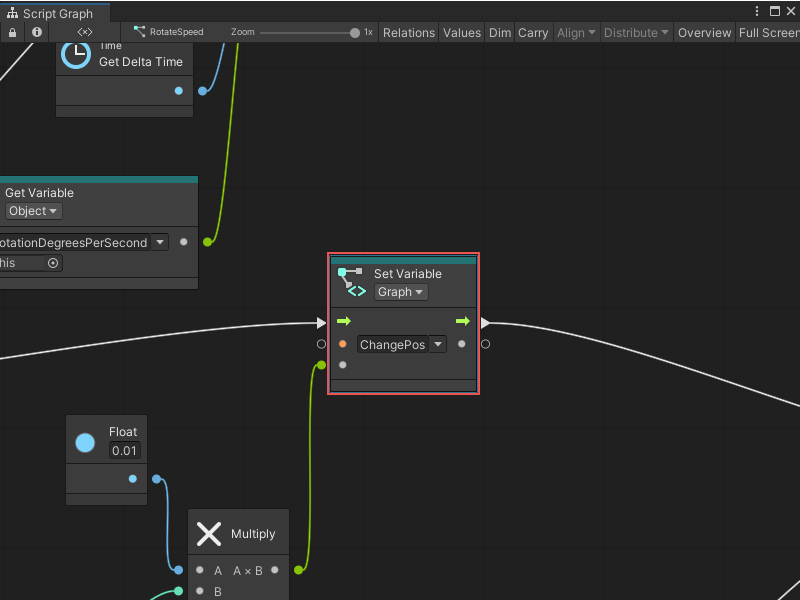Click the Full Screen button

[768, 32]
